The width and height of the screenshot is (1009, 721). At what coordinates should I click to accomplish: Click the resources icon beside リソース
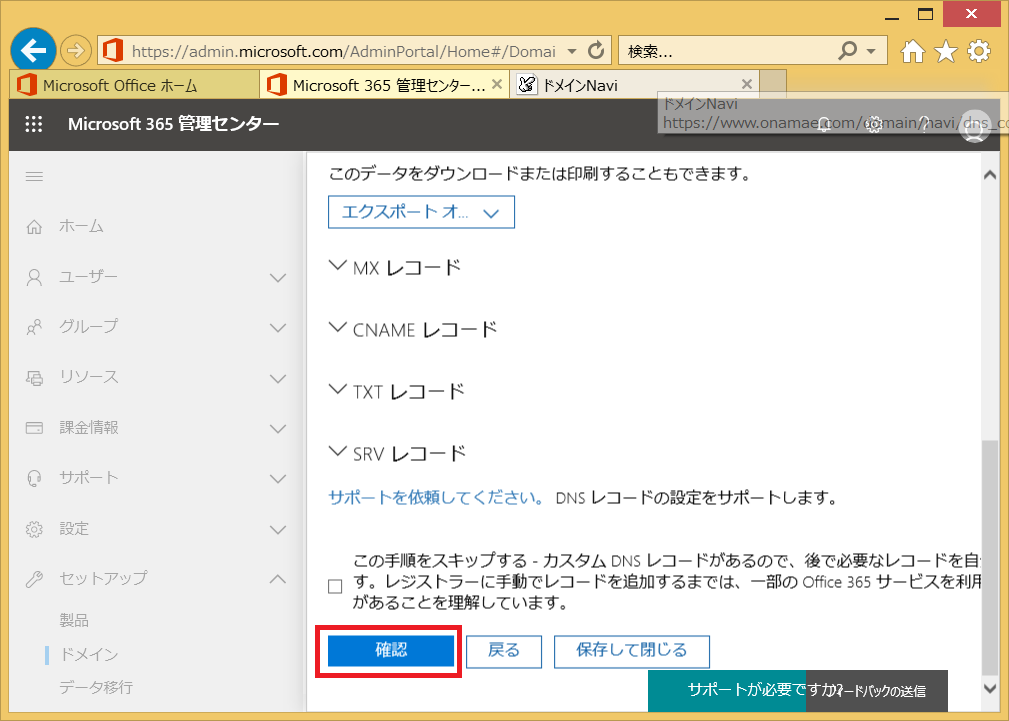(34, 378)
